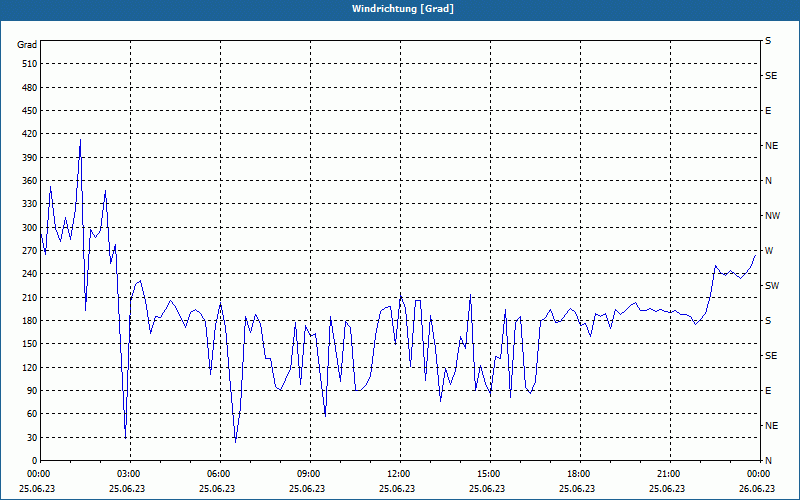
Task: Click the E compass label level with 450
Action: pos(768,111)
